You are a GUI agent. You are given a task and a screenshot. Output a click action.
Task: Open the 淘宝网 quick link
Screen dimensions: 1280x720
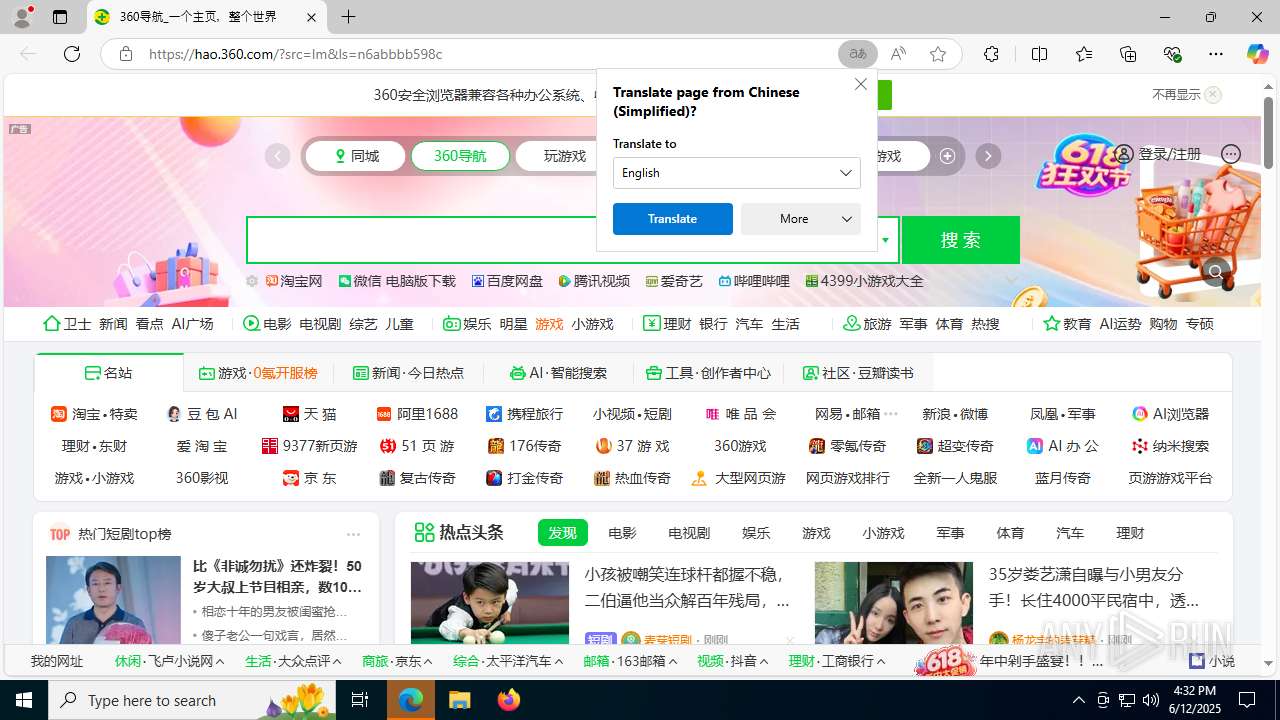pos(294,282)
